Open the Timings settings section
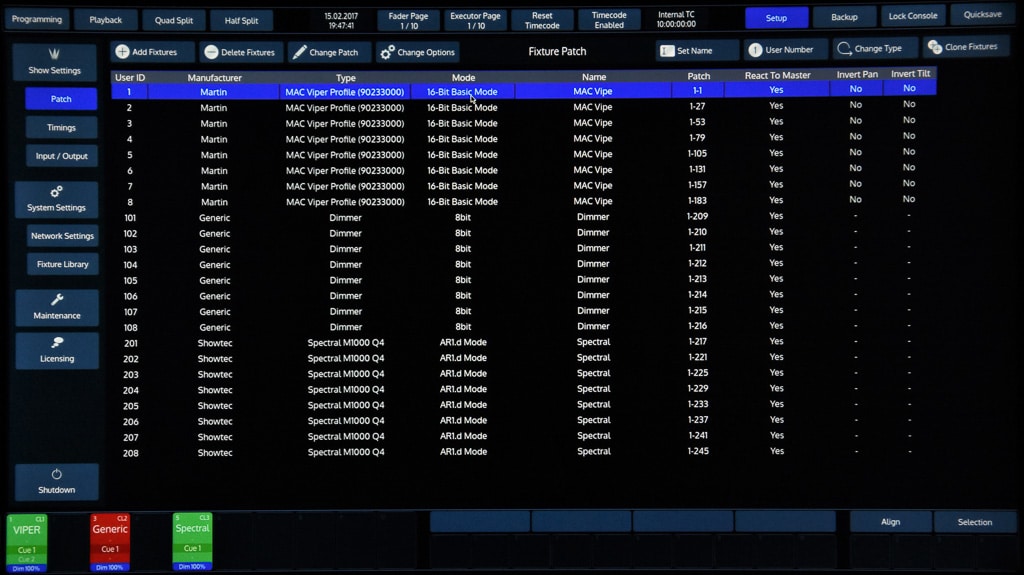1024x575 pixels. coord(61,128)
